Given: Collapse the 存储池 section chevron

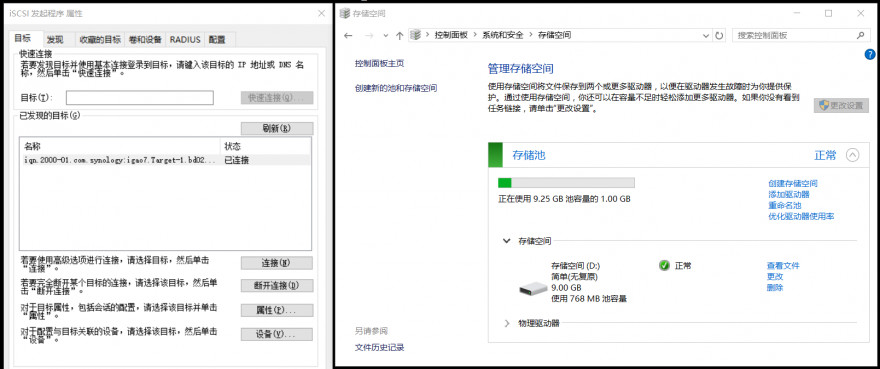Looking at the screenshot, I should pos(852,156).
